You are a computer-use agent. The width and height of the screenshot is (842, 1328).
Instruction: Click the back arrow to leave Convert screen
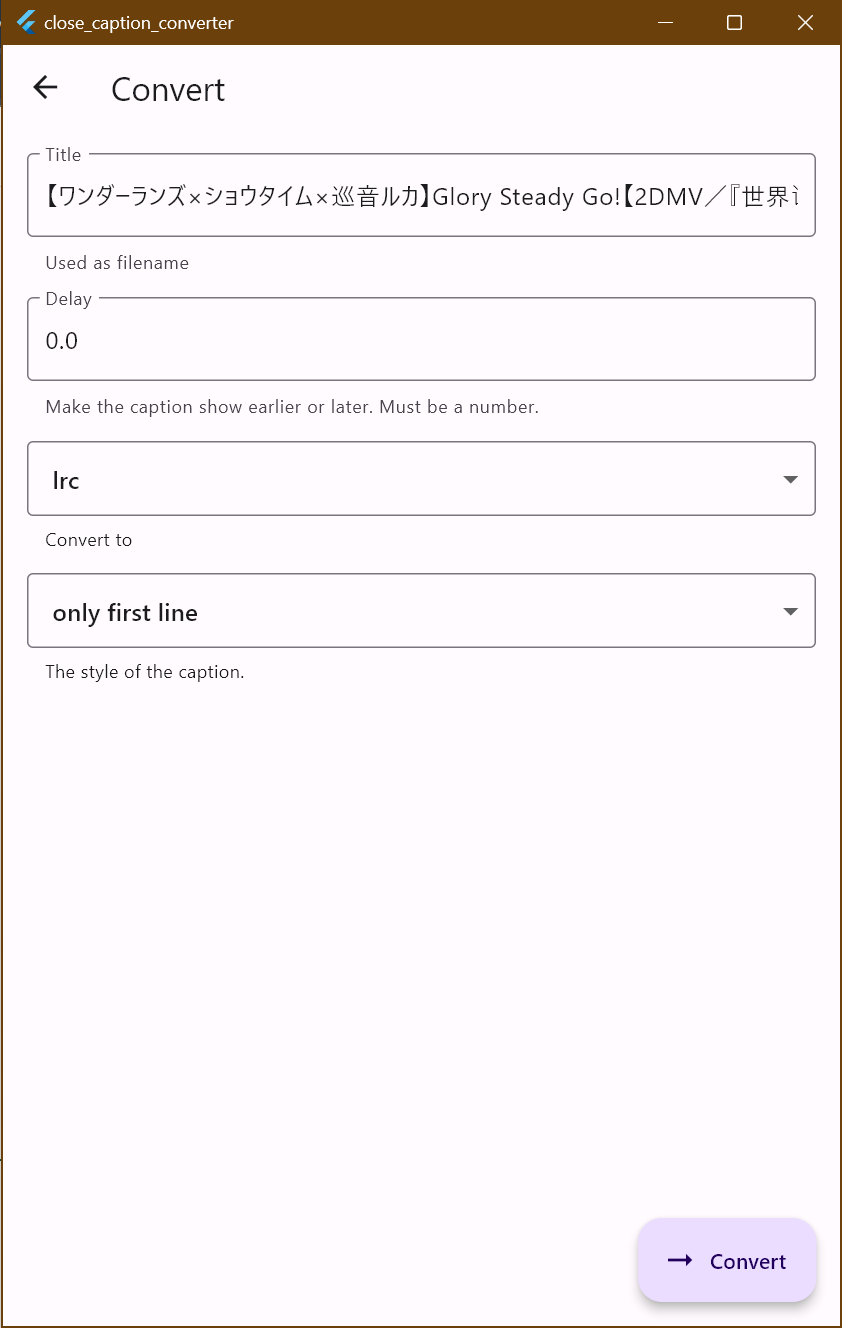click(45, 88)
